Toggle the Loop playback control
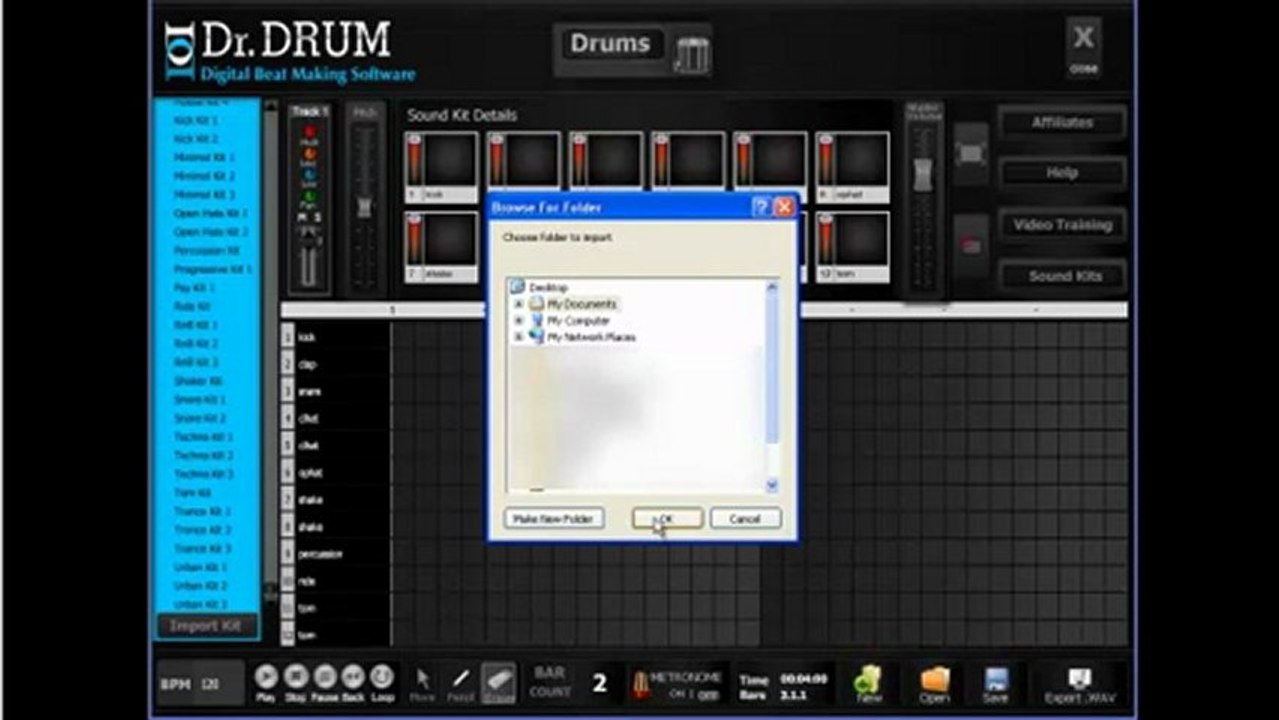This screenshot has height=720, width=1279. coord(382,677)
